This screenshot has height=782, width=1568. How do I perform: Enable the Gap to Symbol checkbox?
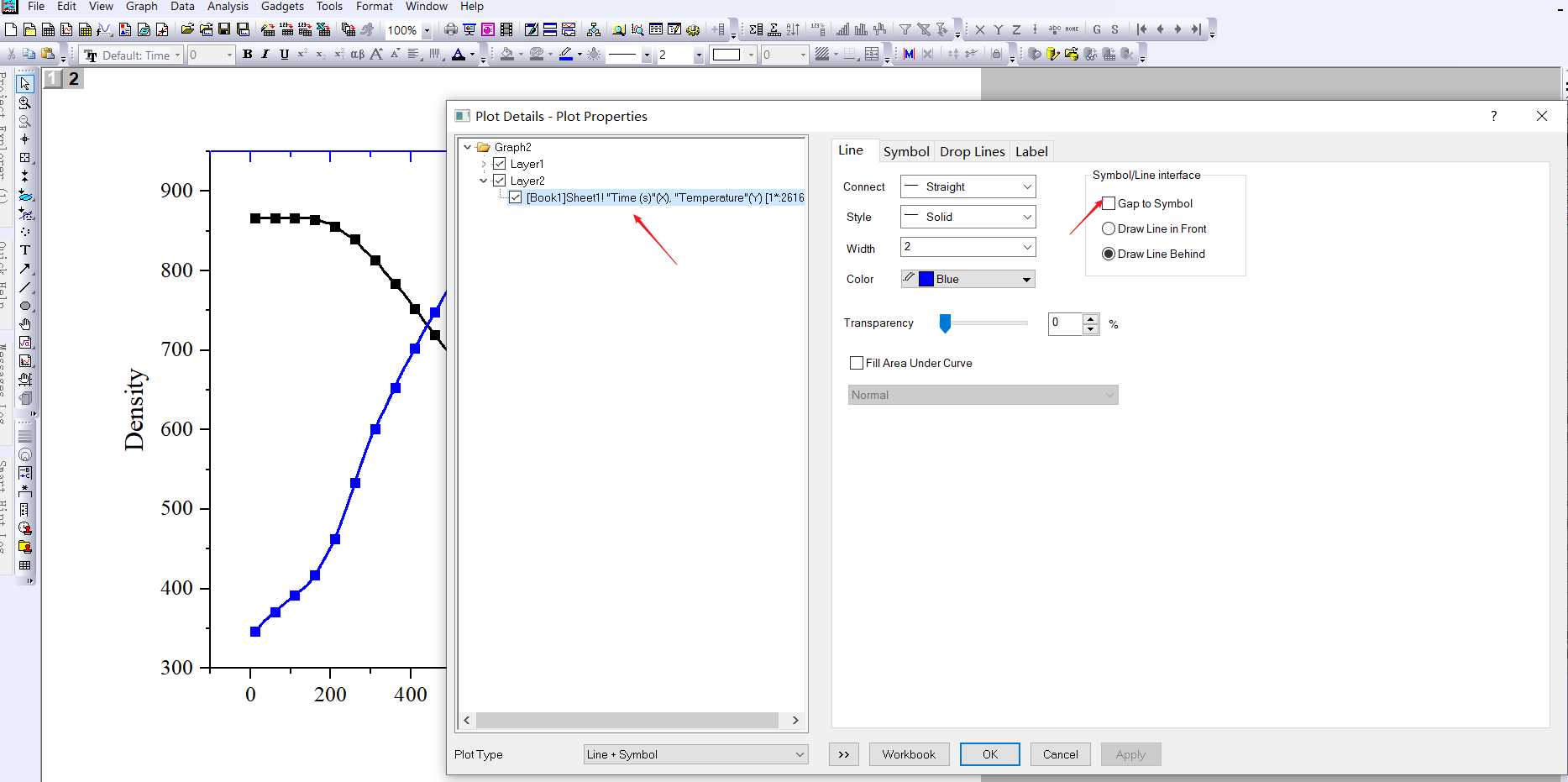[1109, 203]
